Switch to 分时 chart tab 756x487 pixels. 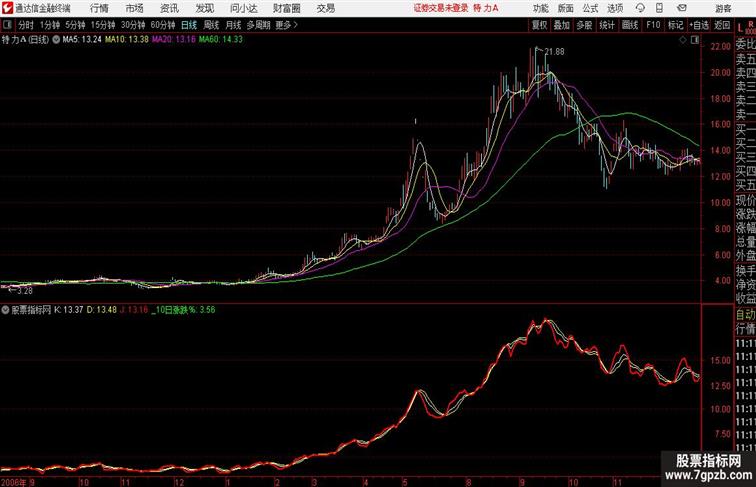coord(26,25)
